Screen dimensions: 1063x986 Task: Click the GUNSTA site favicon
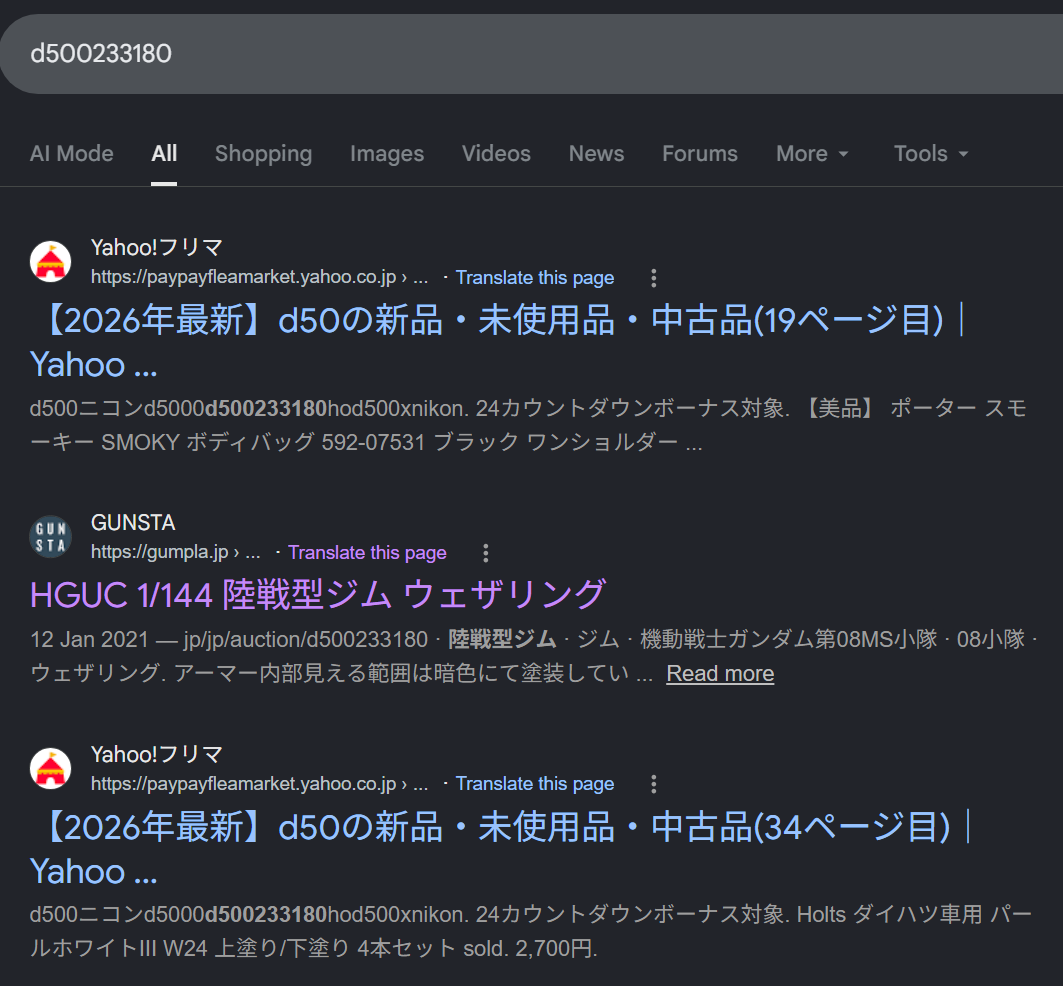pyautogui.click(x=50, y=537)
